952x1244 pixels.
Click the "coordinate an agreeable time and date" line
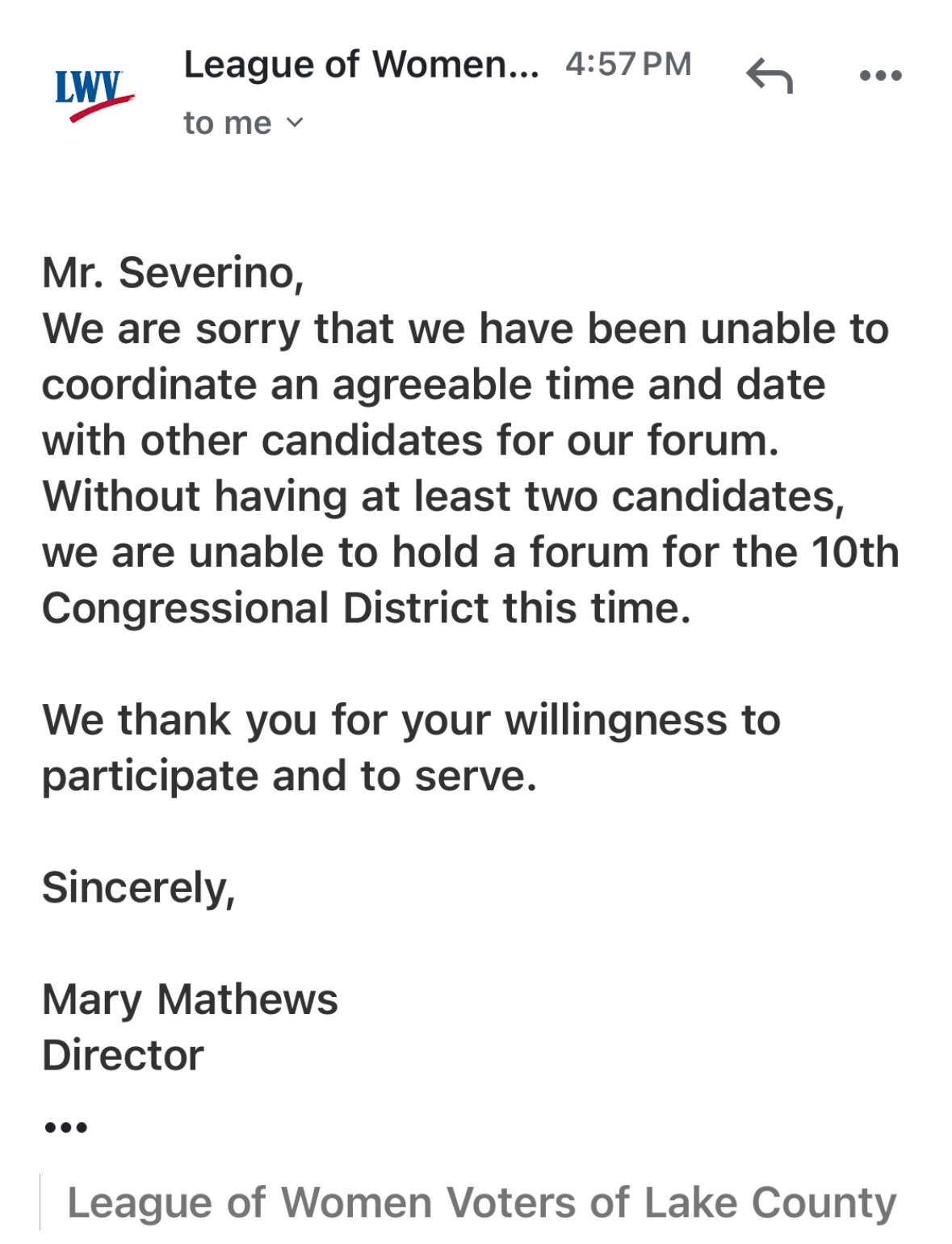point(434,384)
